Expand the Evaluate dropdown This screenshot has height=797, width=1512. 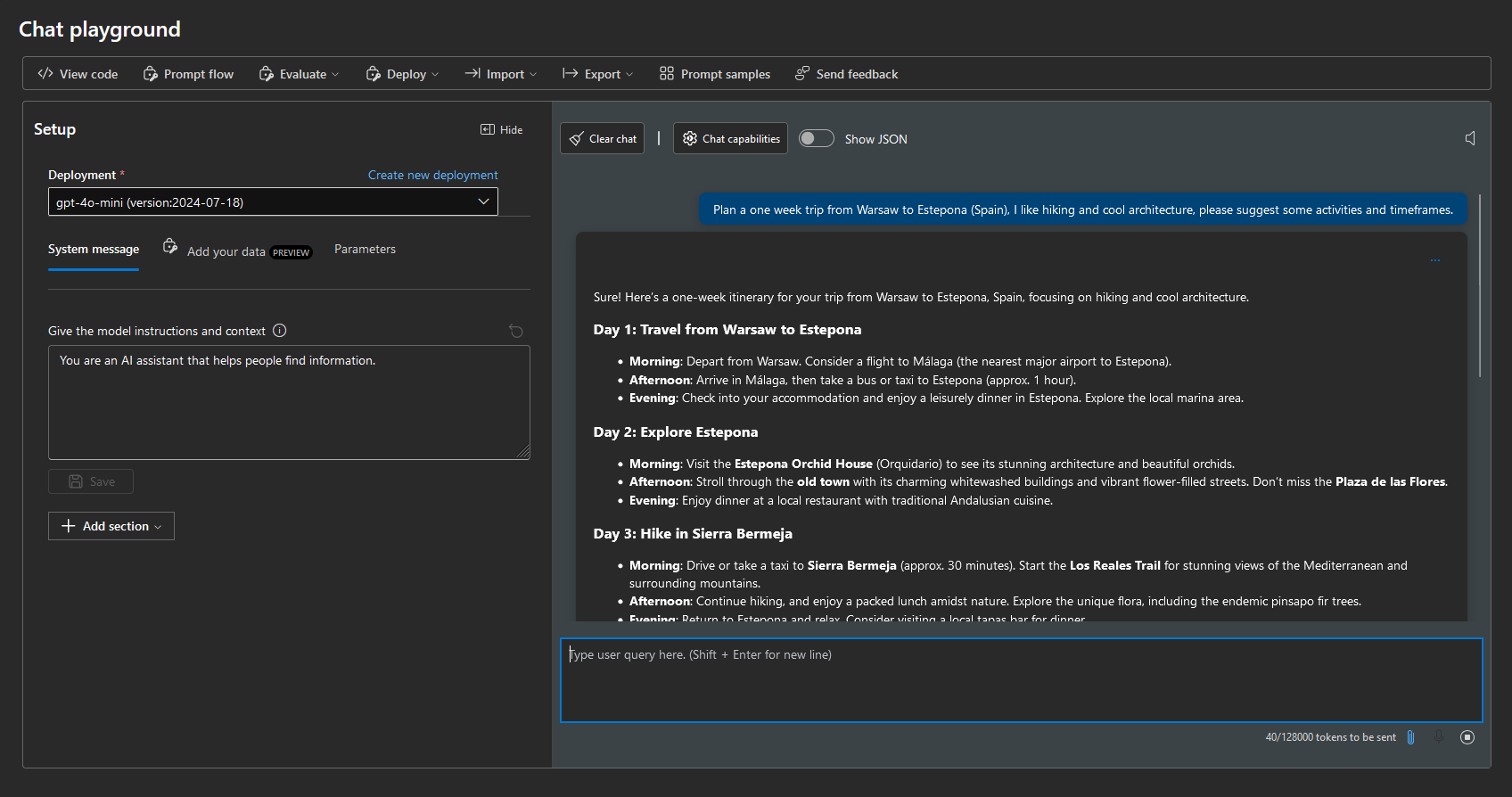(x=299, y=74)
